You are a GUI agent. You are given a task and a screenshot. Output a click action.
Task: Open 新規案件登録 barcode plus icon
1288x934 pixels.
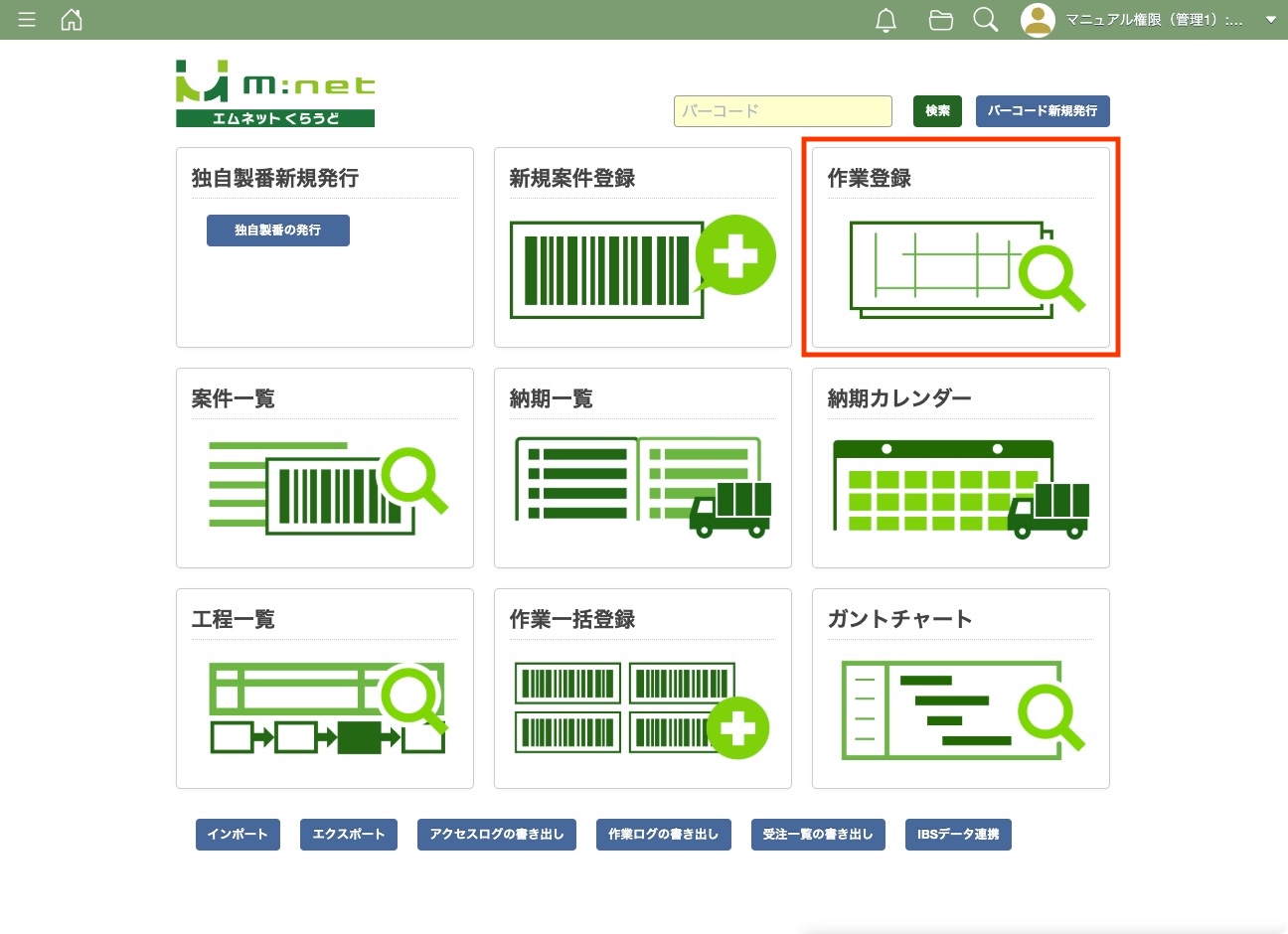pos(642,268)
